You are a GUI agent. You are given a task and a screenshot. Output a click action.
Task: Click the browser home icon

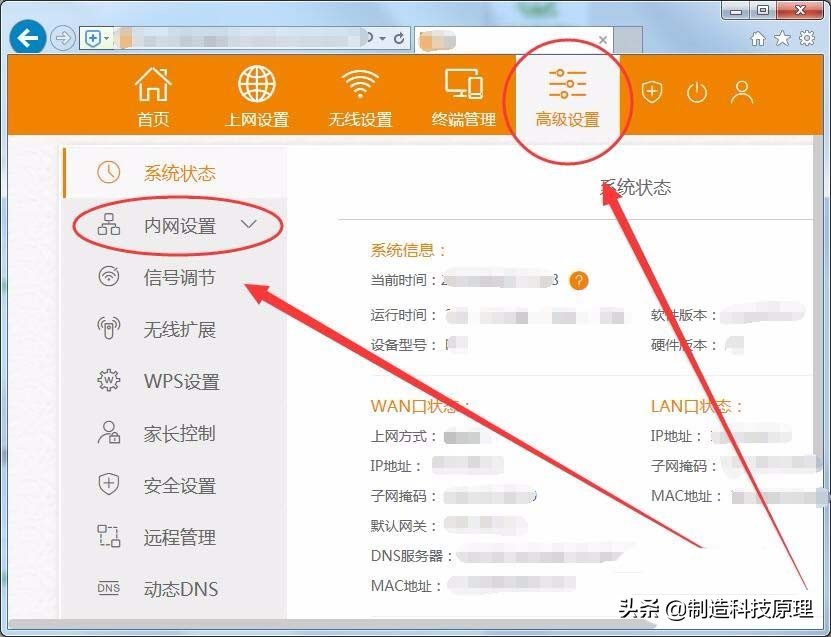758,38
